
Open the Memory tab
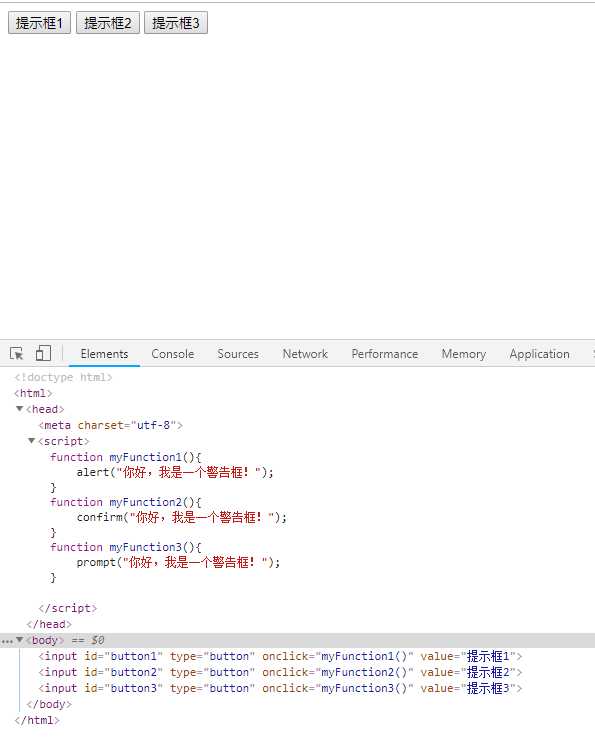[x=464, y=354]
